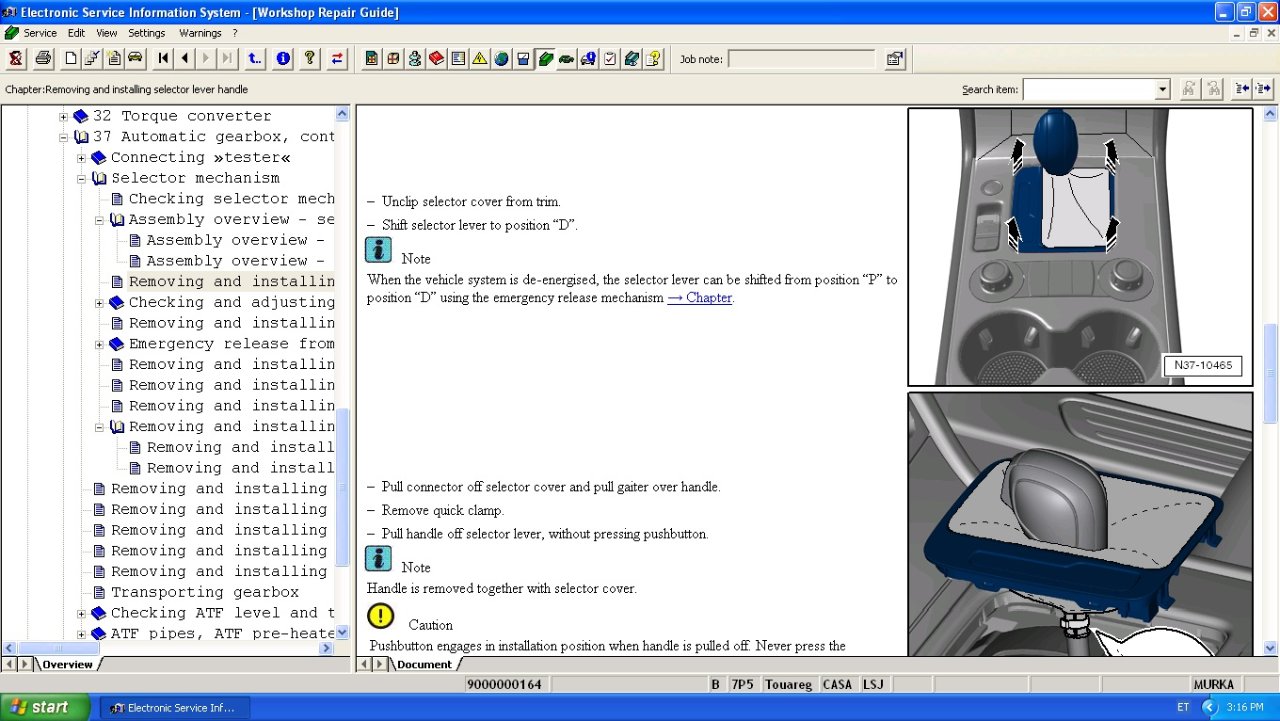Viewport: 1280px width, 721px height.
Task: Click the Job note input field
Action: point(801,60)
